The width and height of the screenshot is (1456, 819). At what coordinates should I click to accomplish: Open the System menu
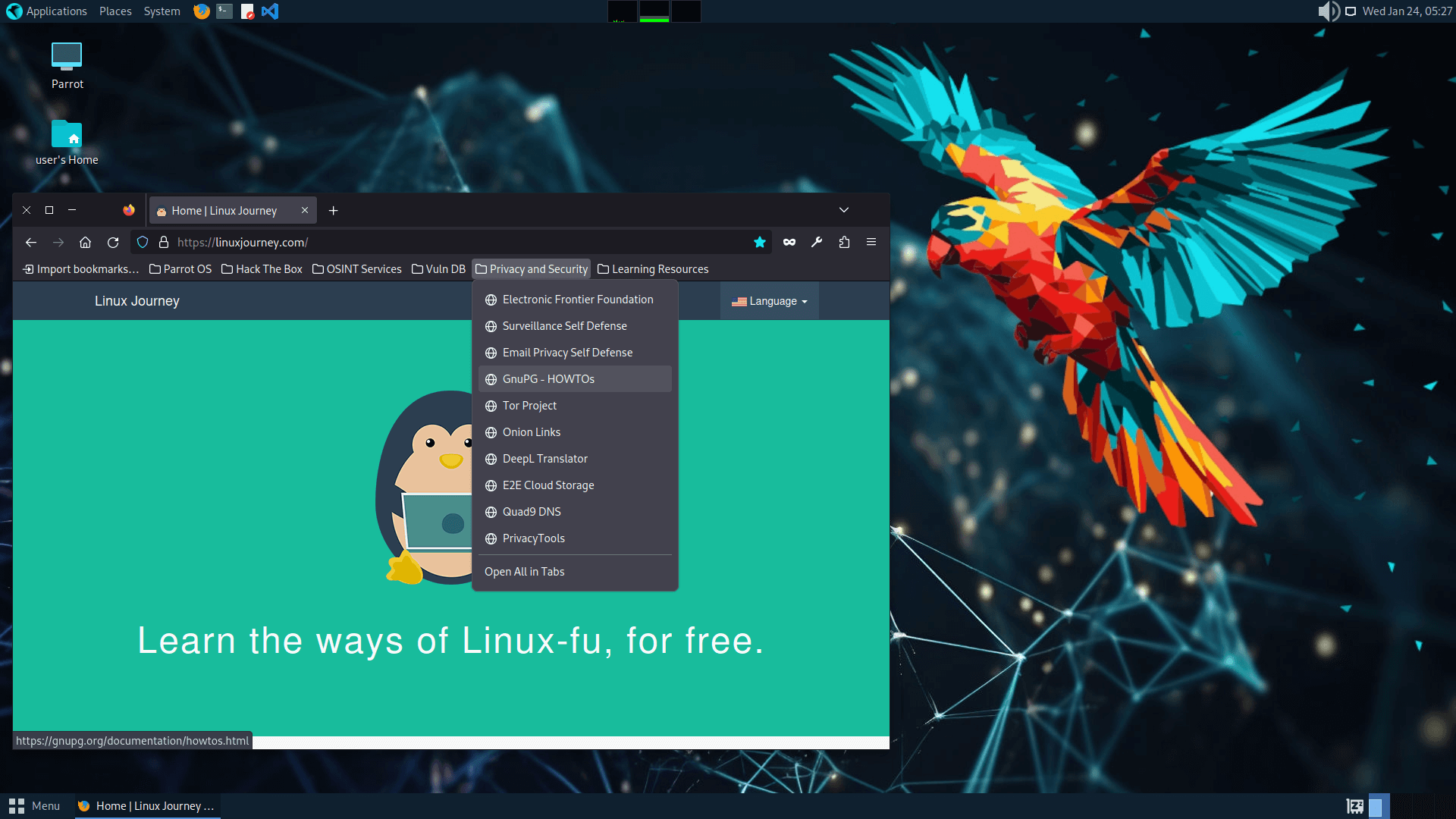point(162,11)
